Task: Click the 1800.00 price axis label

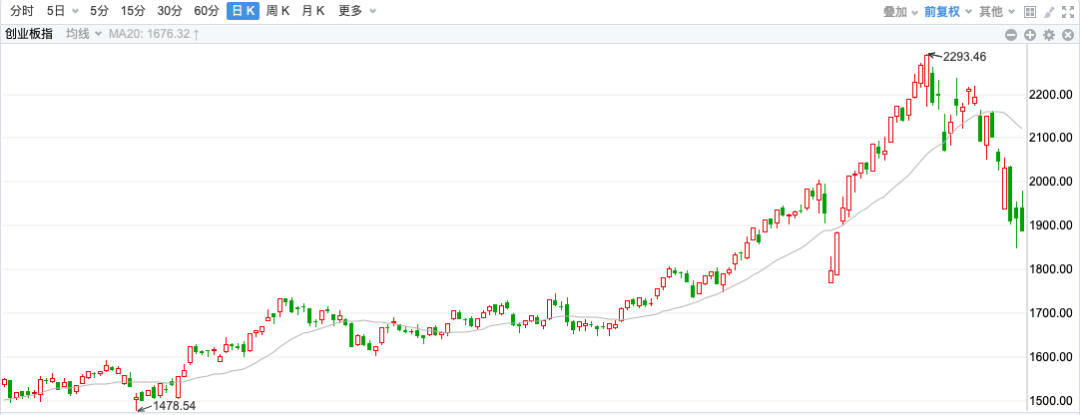Action: click(x=1050, y=269)
